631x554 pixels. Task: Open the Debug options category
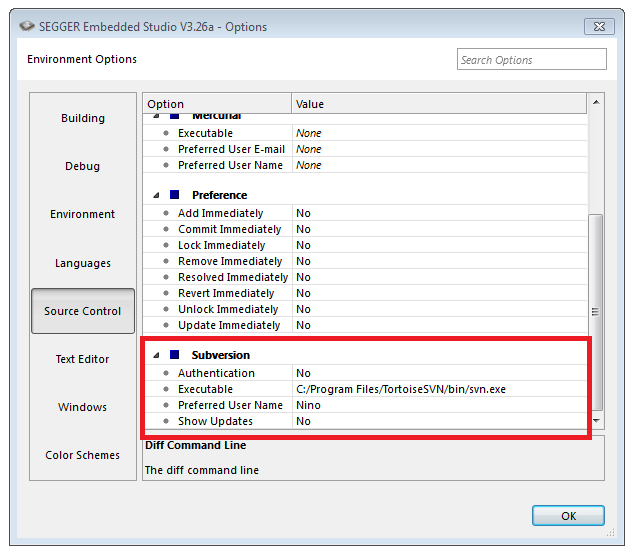coord(83,166)
